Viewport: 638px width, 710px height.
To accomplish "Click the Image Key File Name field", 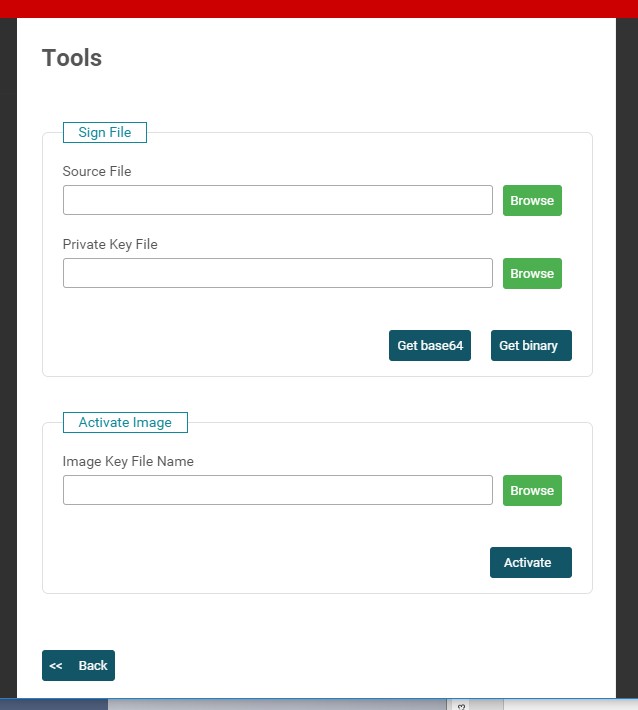I will [x=277, y=490].
